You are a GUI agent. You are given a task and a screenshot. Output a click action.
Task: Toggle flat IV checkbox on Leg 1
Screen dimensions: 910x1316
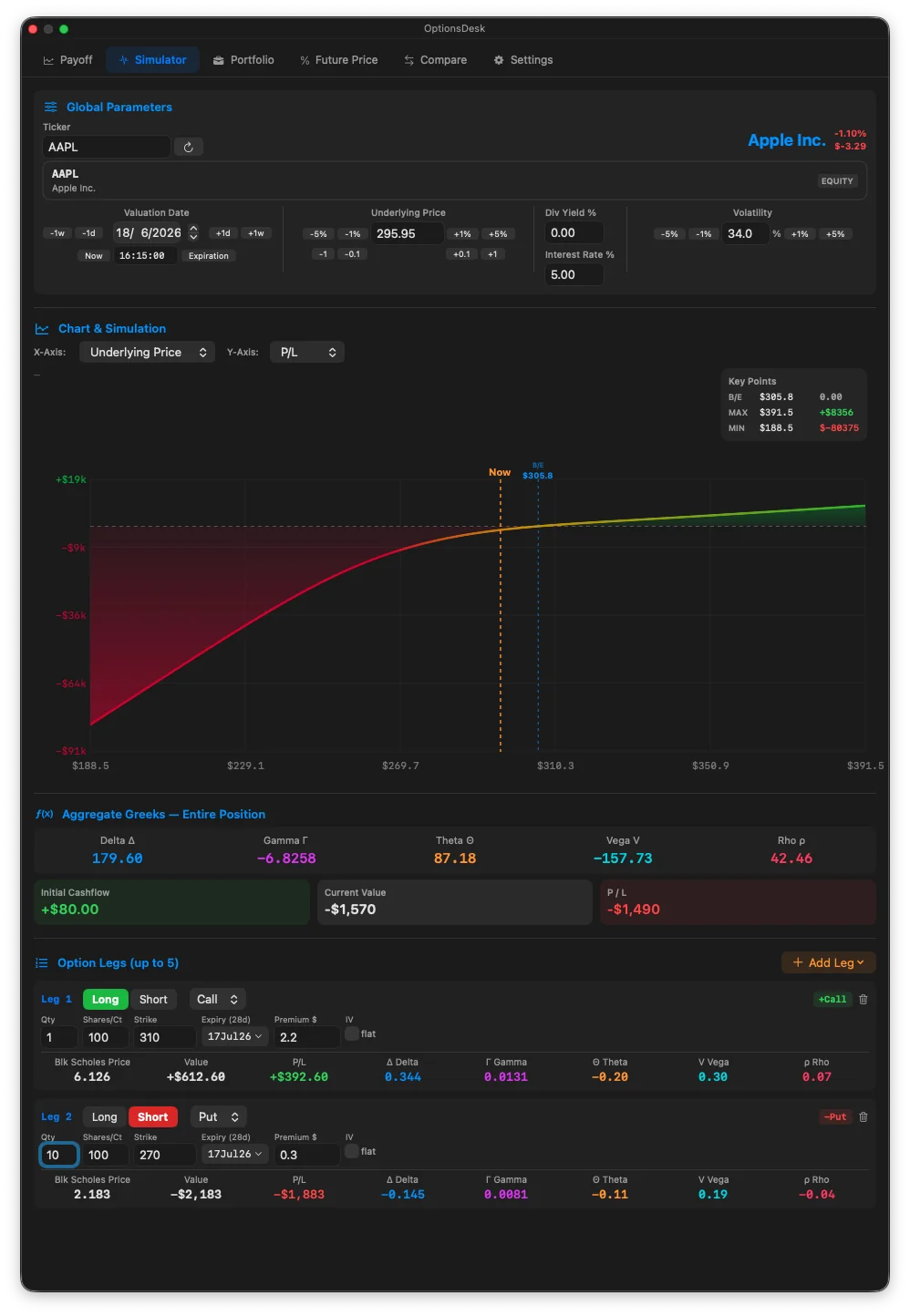[x=352, y=1033]
